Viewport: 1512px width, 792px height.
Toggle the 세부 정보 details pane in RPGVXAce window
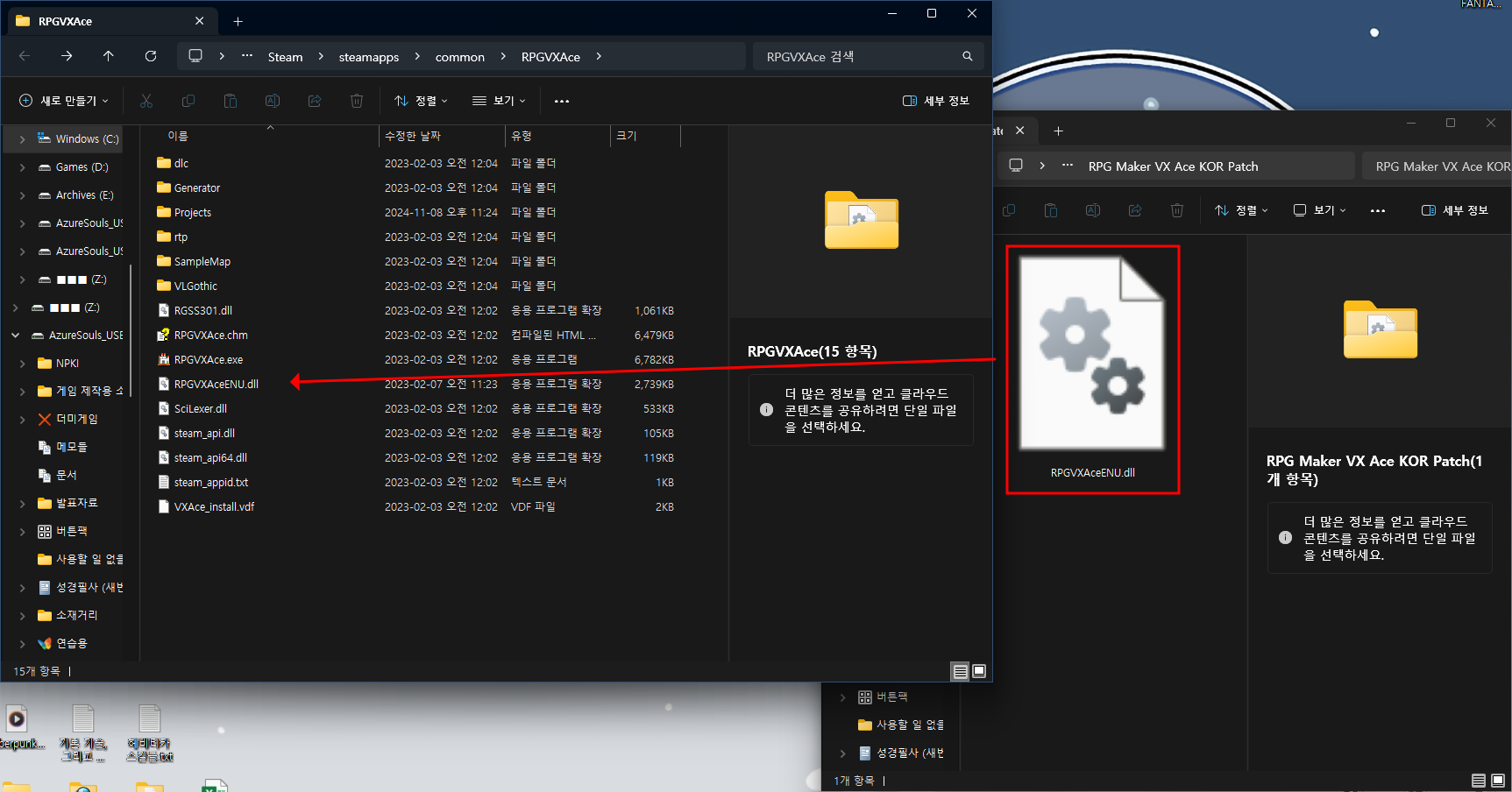[x=936, y=101]
